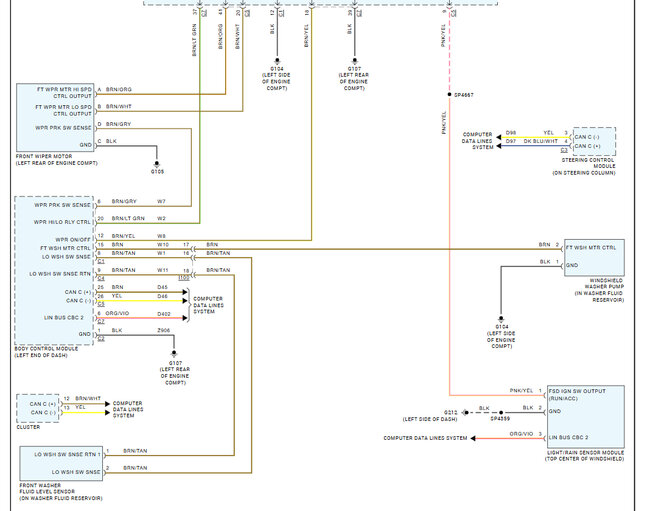Image resolution: width=650 pixels, height=511 pixels.
Task: Click the GND pin of light/rain sensor module
Action: 555,411
